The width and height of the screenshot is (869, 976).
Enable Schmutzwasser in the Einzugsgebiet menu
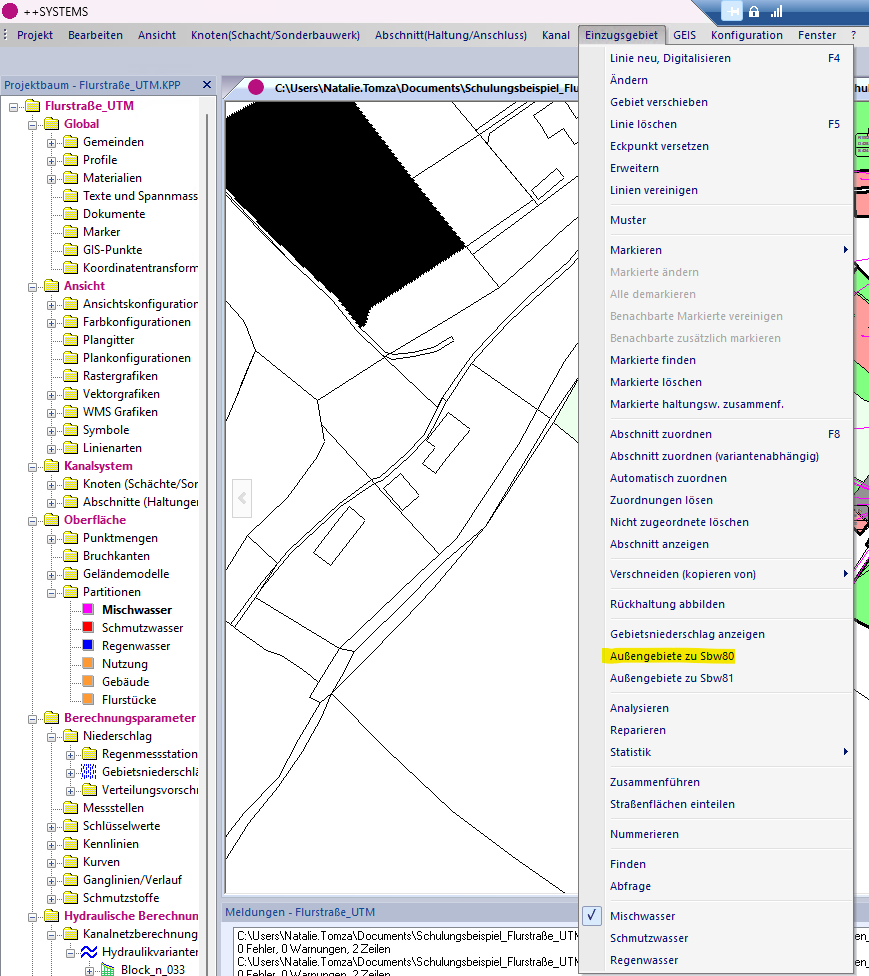tap(648, 938)
